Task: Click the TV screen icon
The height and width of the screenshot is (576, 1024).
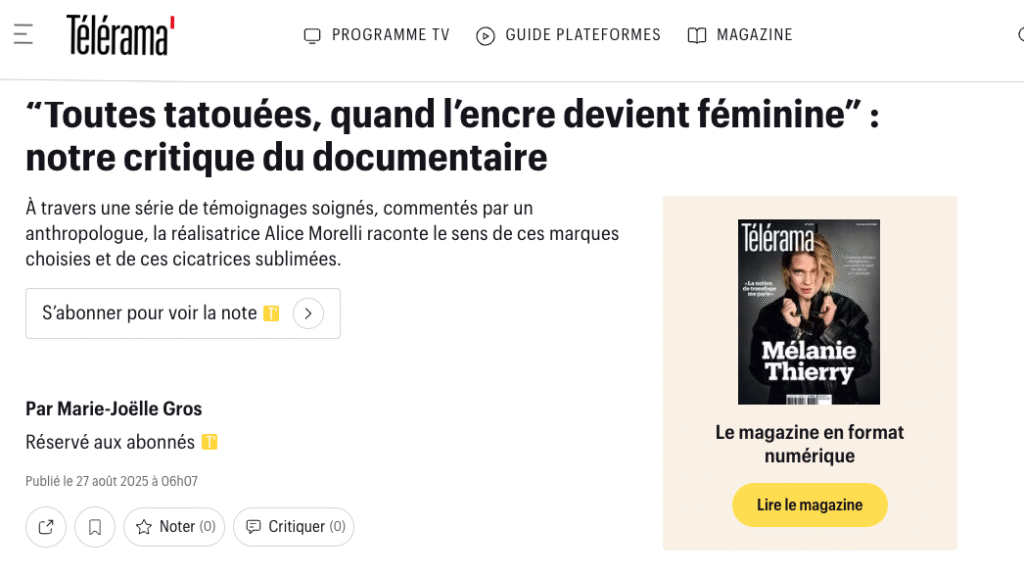Action: 312,36
